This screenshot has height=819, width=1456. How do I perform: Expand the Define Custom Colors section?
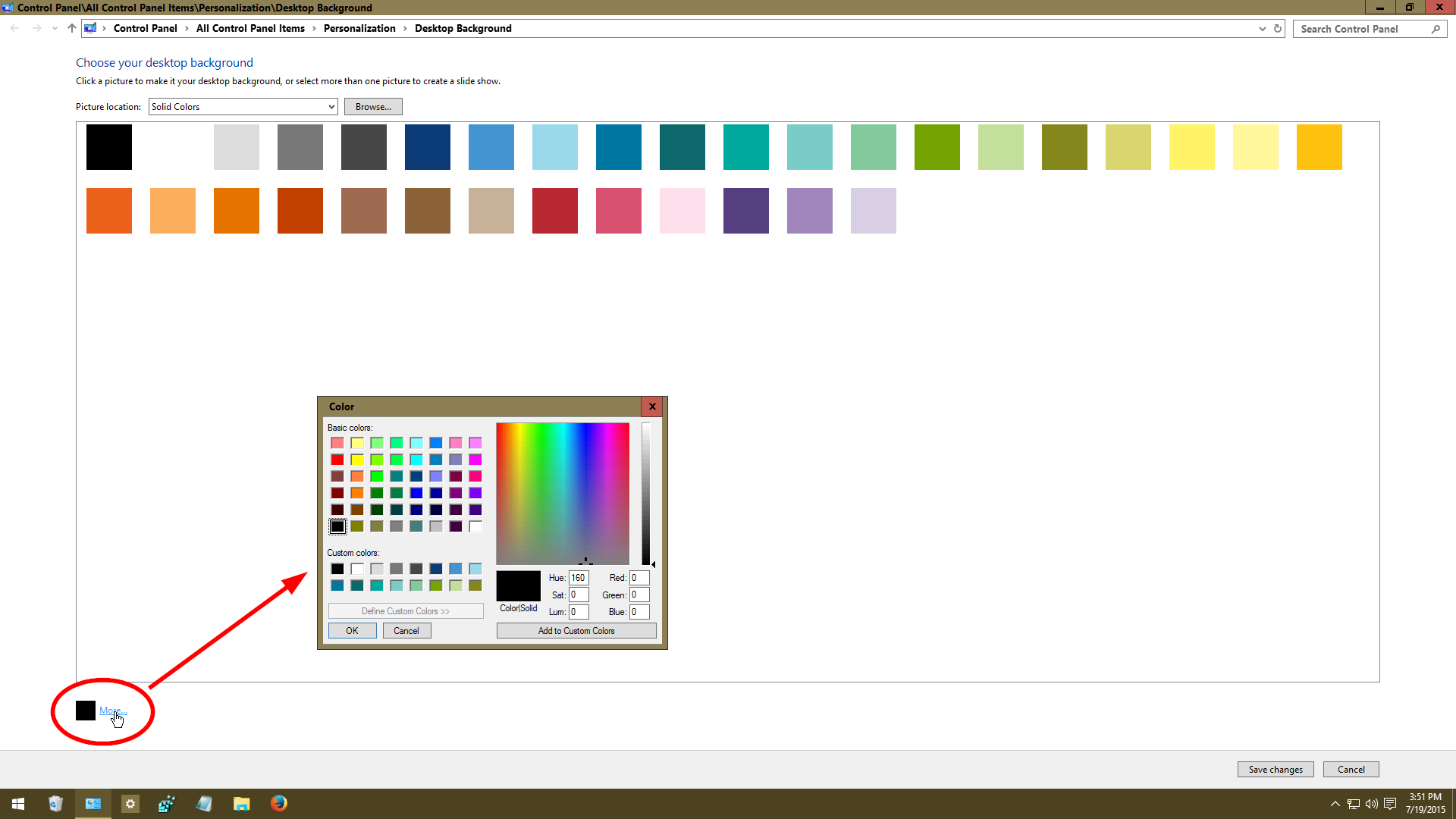(405, 611)
